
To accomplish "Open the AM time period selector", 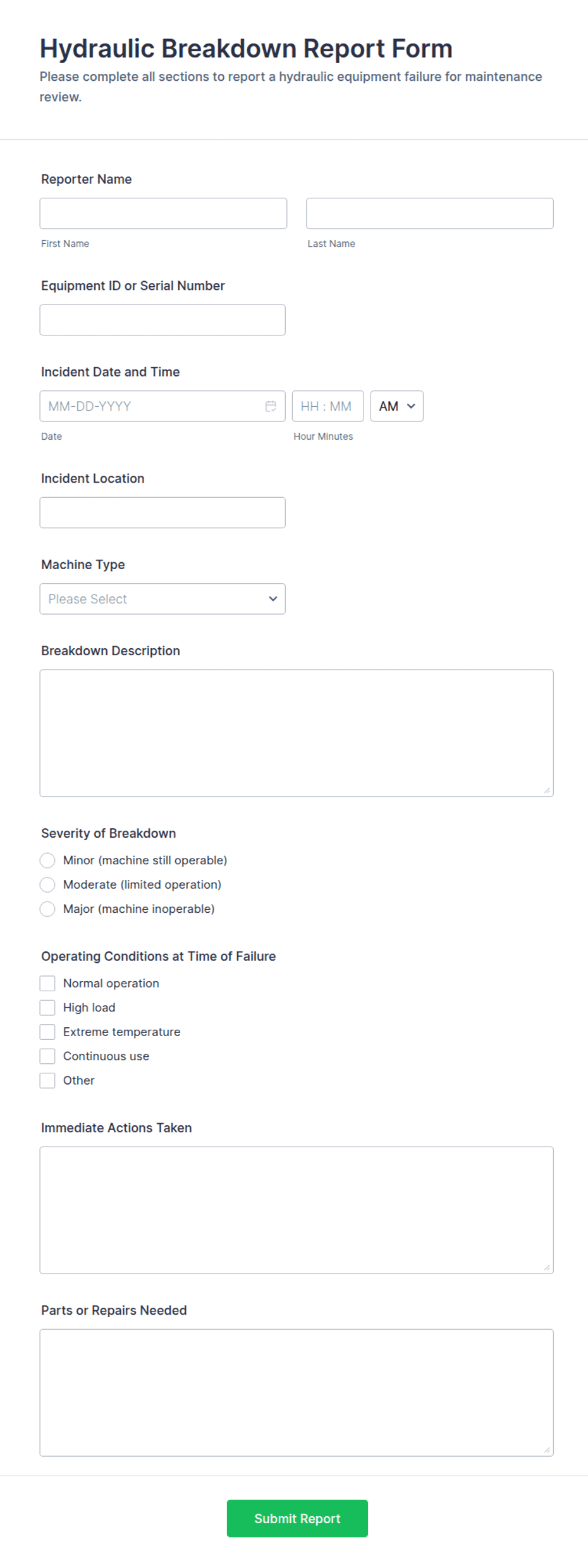I will (396, 406).
